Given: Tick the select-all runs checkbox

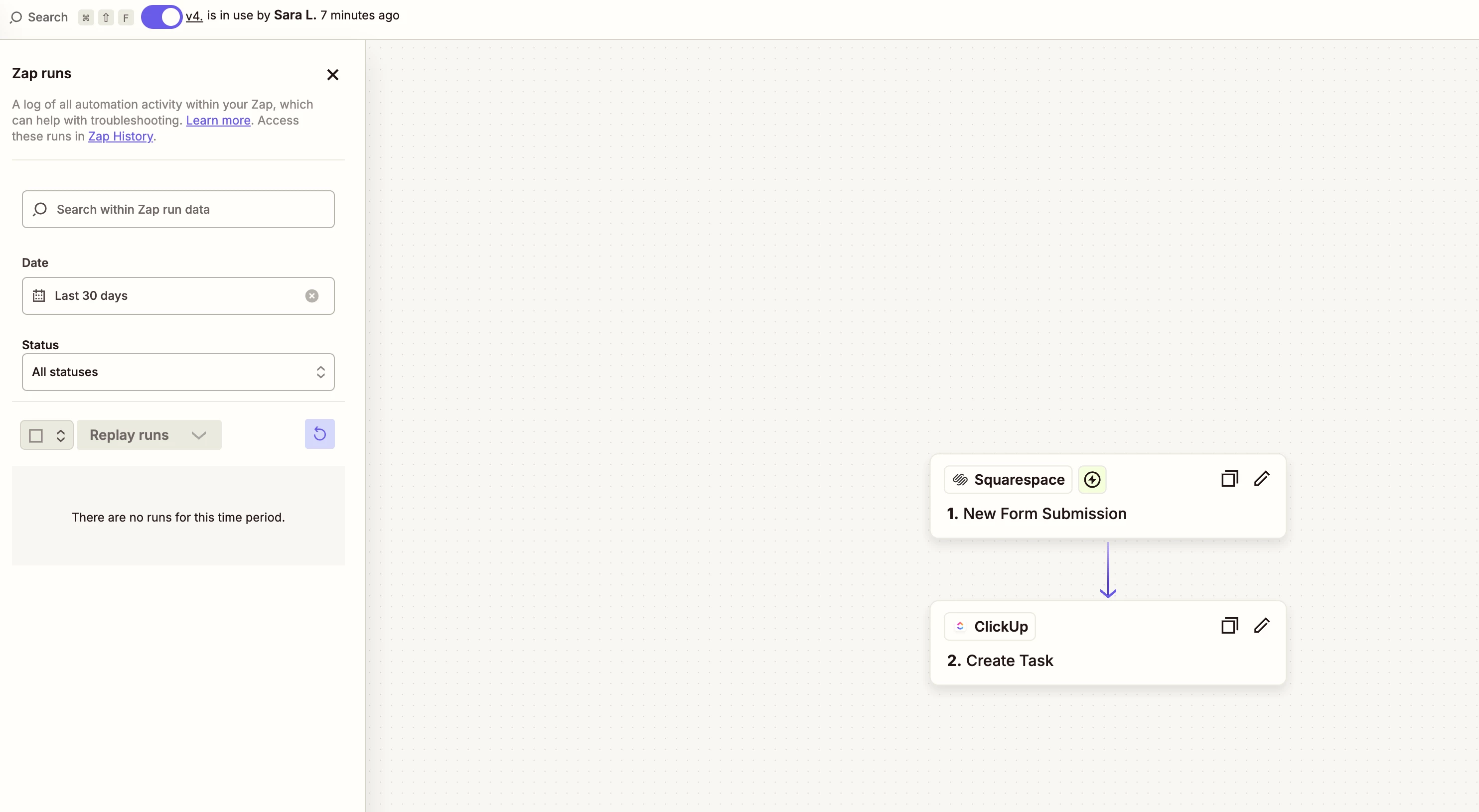Looking at the screenshot, I should tap(36, 435).
